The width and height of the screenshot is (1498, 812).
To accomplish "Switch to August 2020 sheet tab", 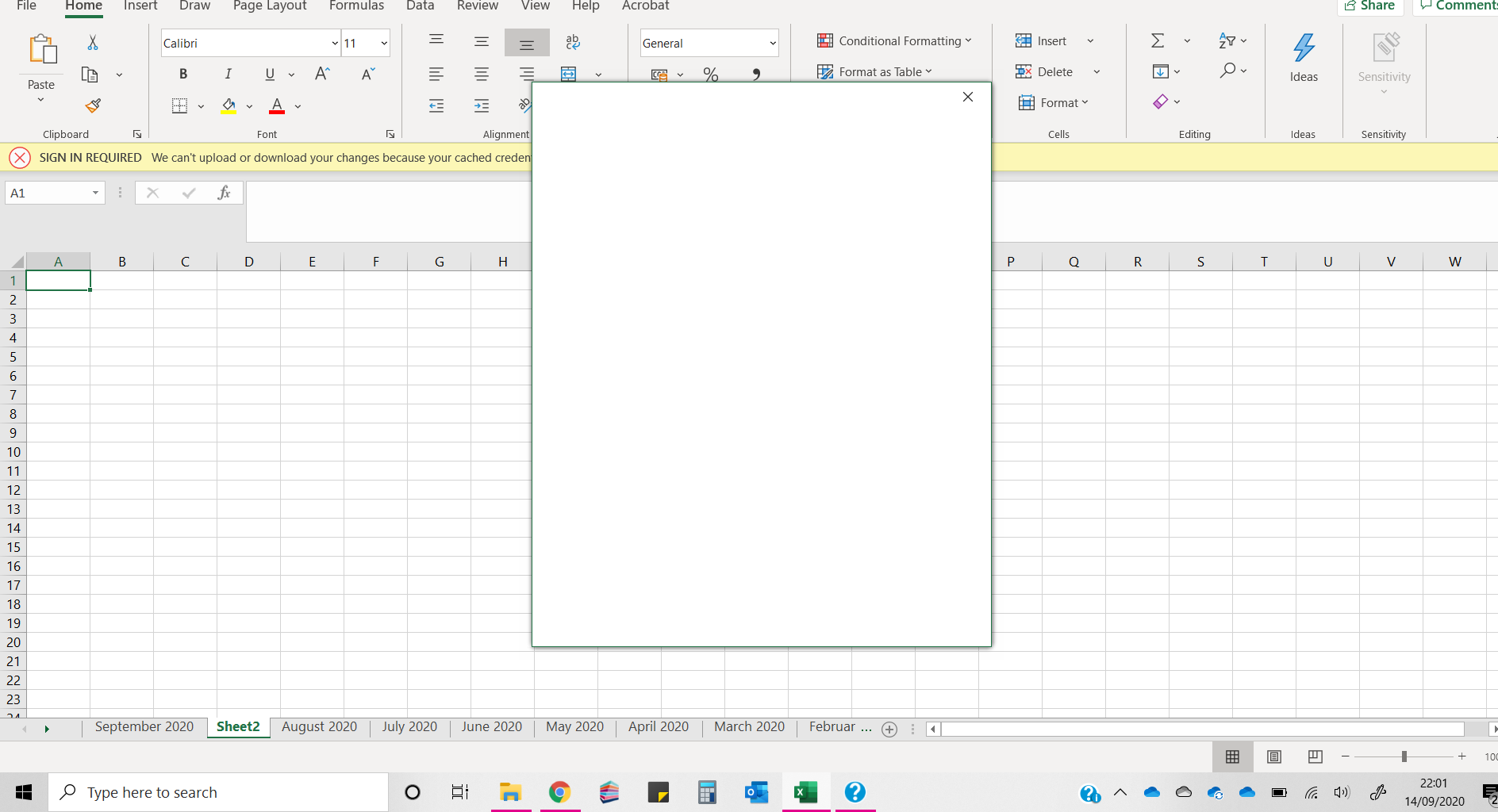I will (x=319, y=726).
